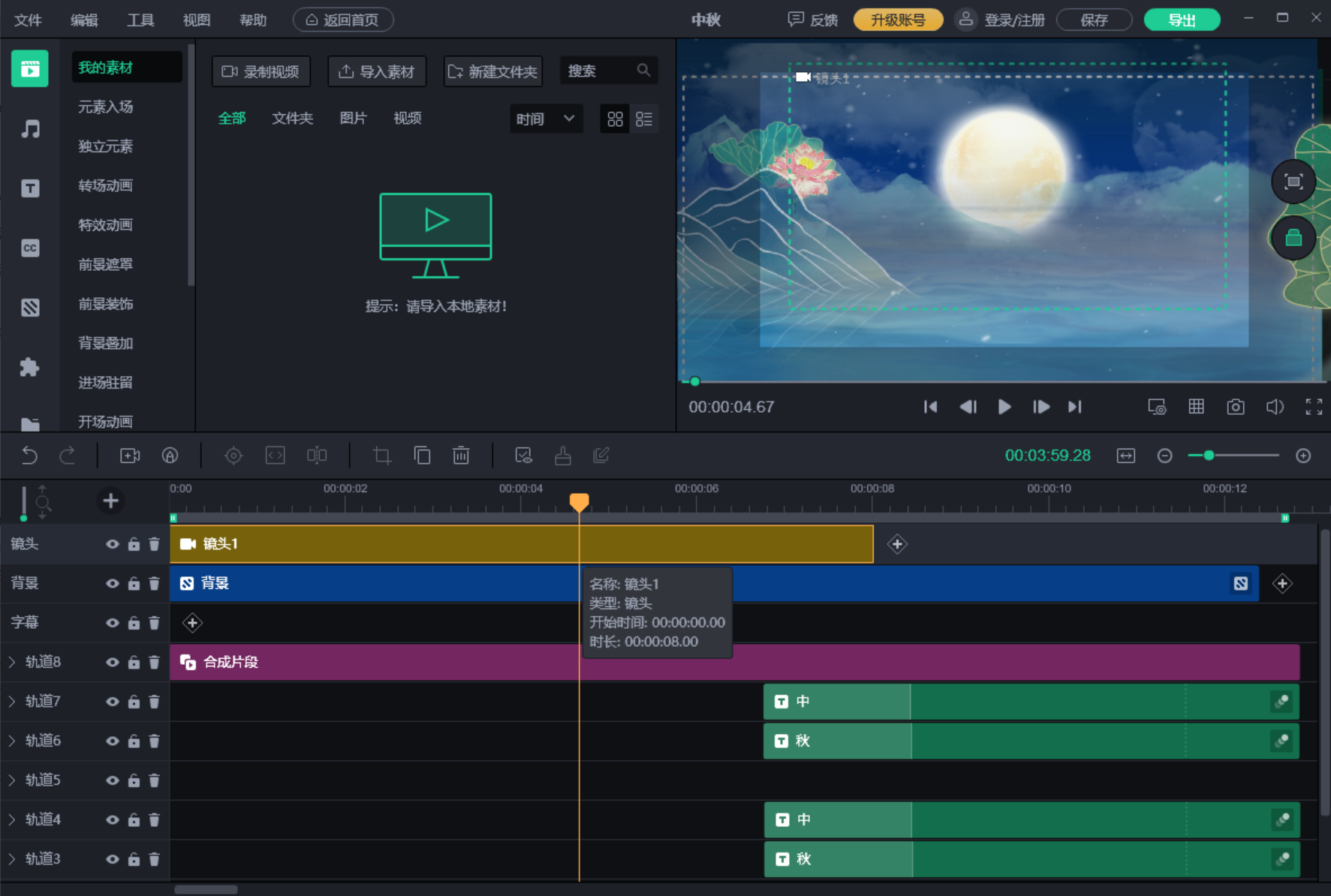Click the 升级账号 upgrade button
The height and width of the screenshot is (896, 1331).
898,20
